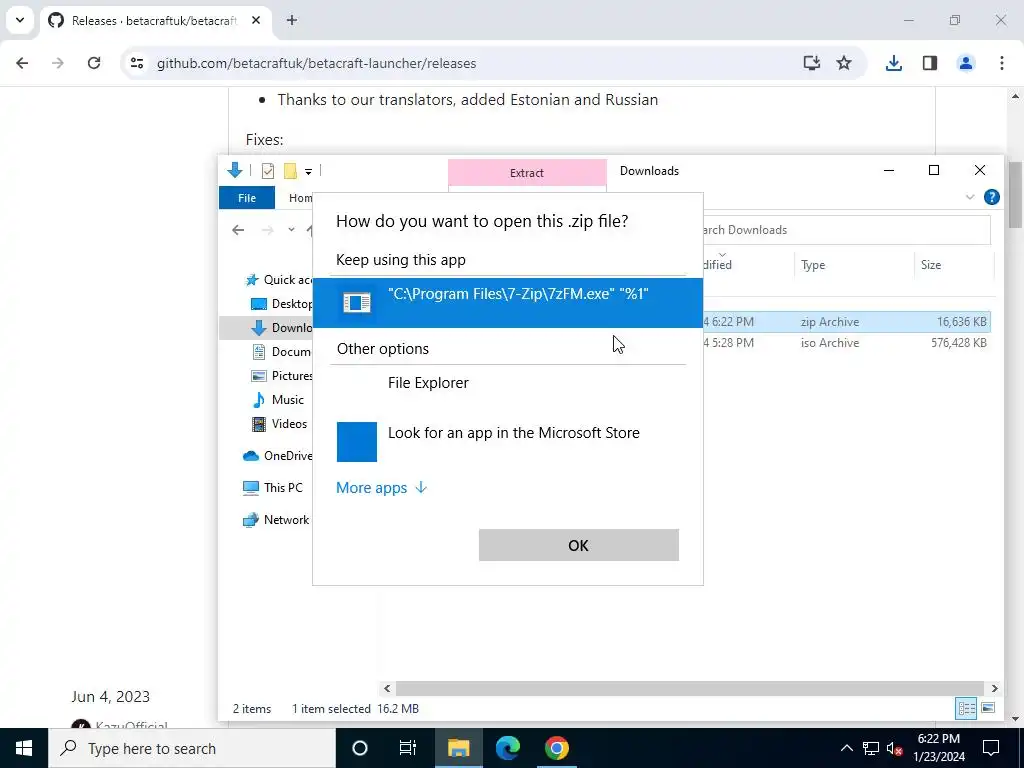Select This PC in the sidebar
This screenshot has width=1024, height=768.
(273, 488)
